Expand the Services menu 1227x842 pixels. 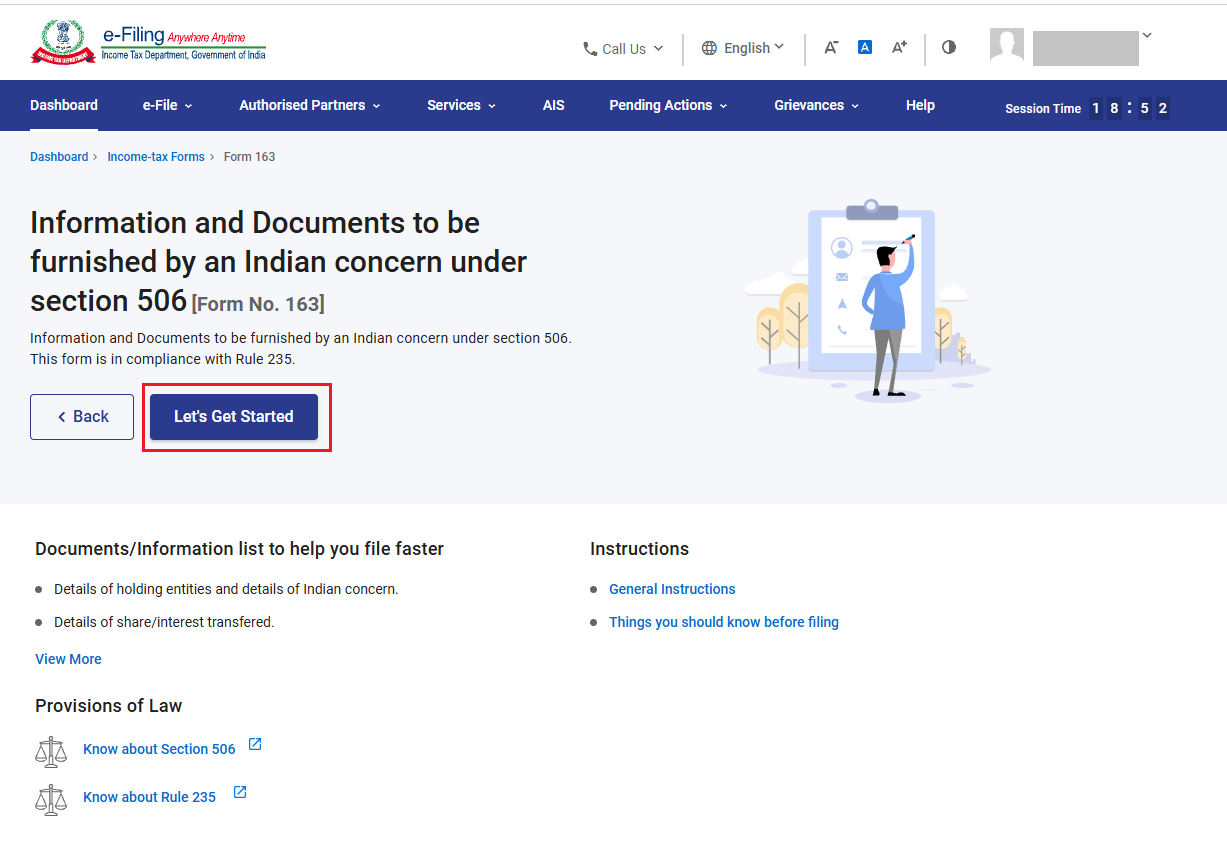click(x=461, y=105)
